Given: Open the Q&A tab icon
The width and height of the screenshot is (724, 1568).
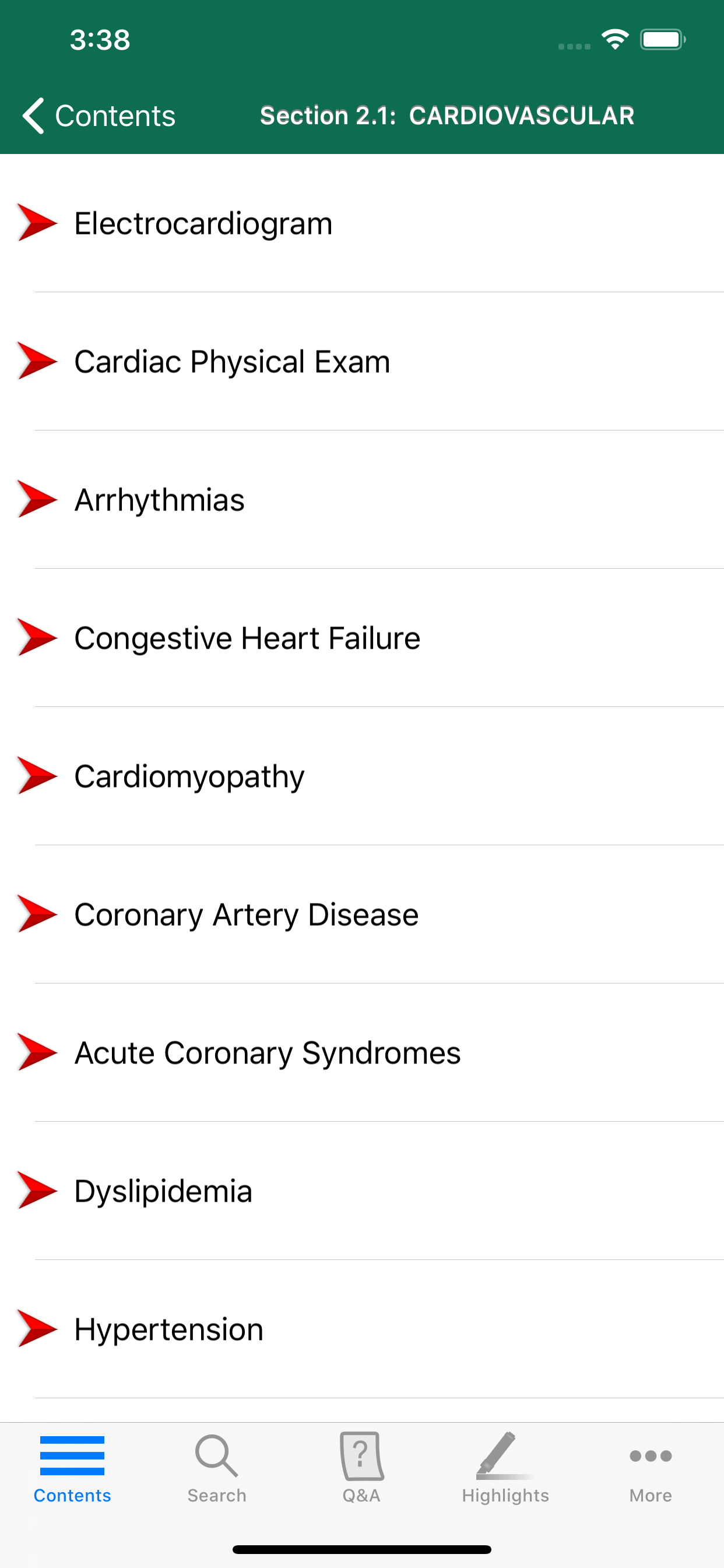Looking at the screenshot, I should (361, 1455).
